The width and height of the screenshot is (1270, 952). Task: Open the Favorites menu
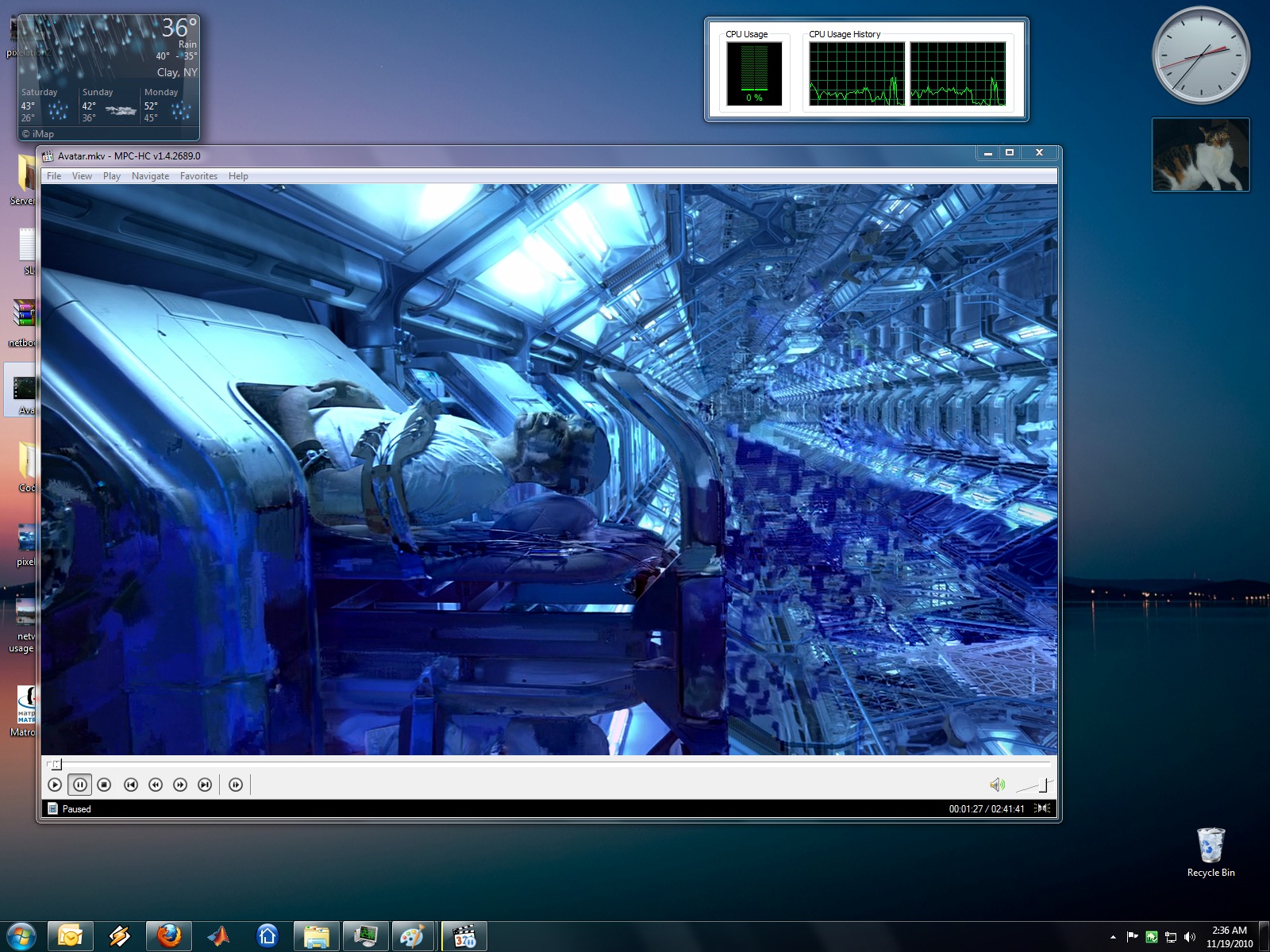pyautogui.click(x=198, y=176)
